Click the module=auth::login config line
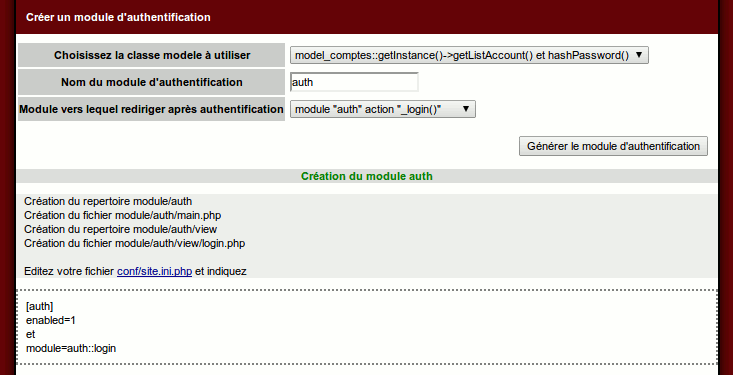This screenshot has width=733, height=375. click(x=71, y=348)
